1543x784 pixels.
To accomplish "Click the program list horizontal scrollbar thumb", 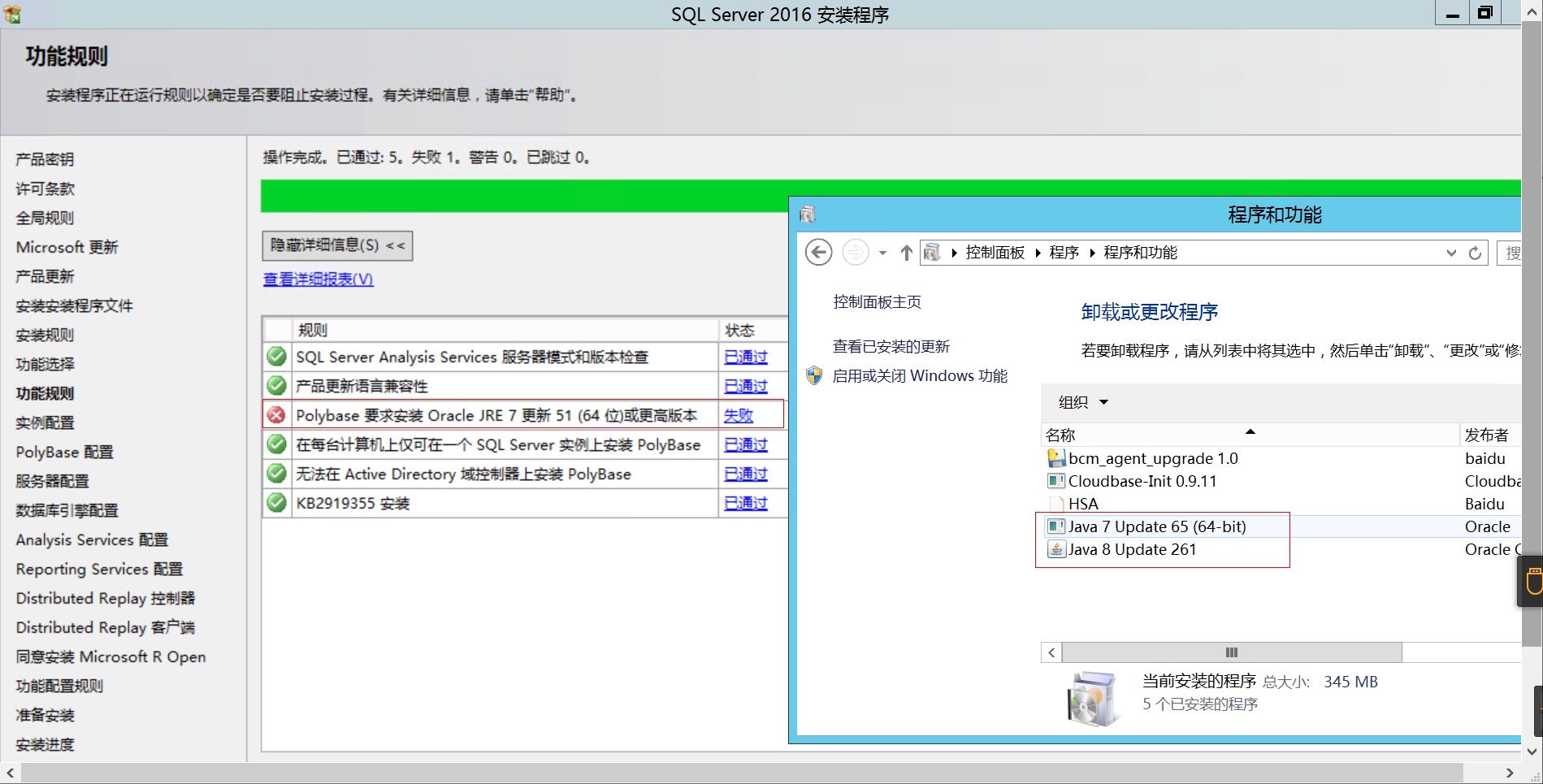I will coord(1232,652).
